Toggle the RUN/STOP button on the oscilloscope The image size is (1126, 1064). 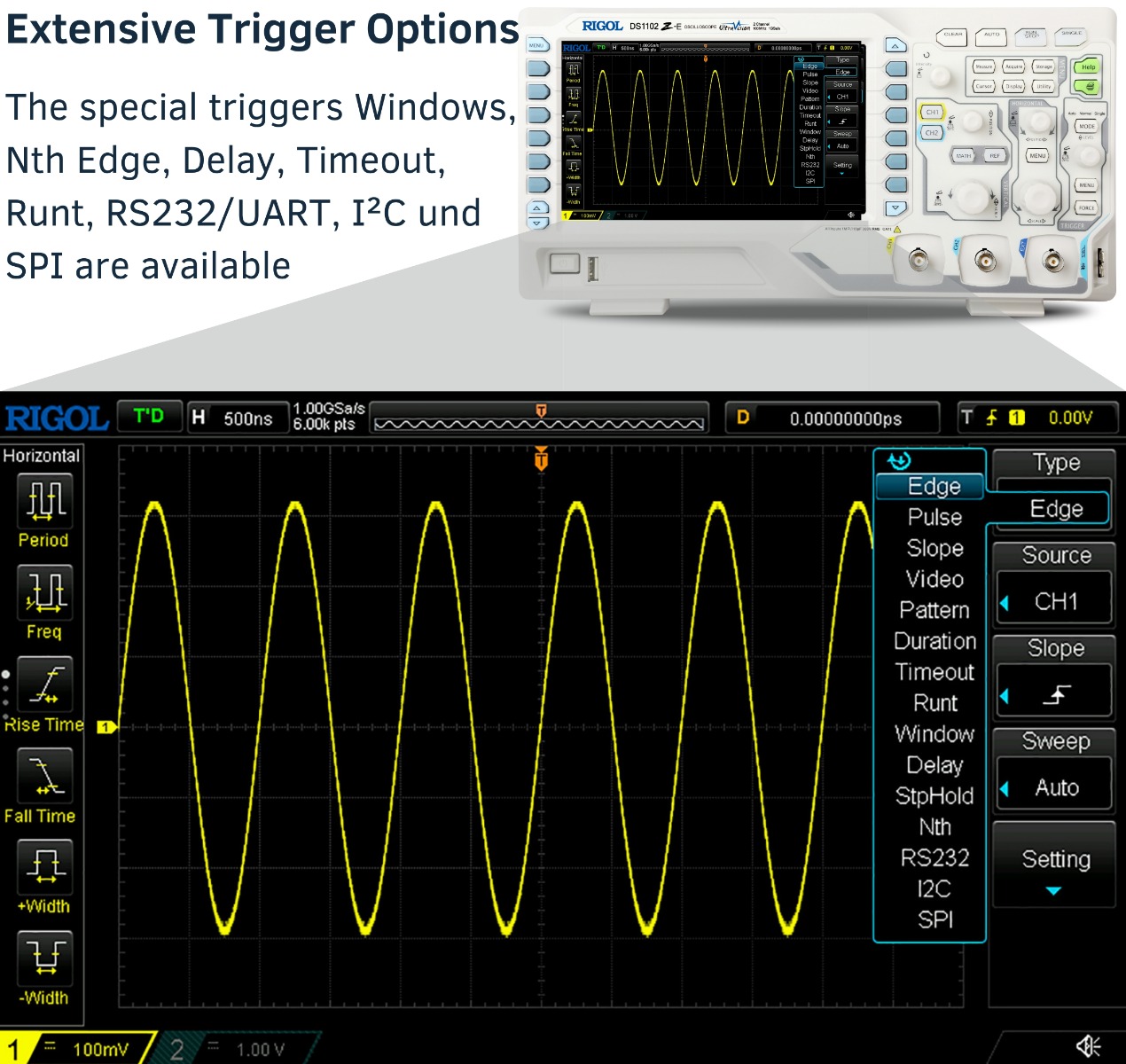(1031, 37)
